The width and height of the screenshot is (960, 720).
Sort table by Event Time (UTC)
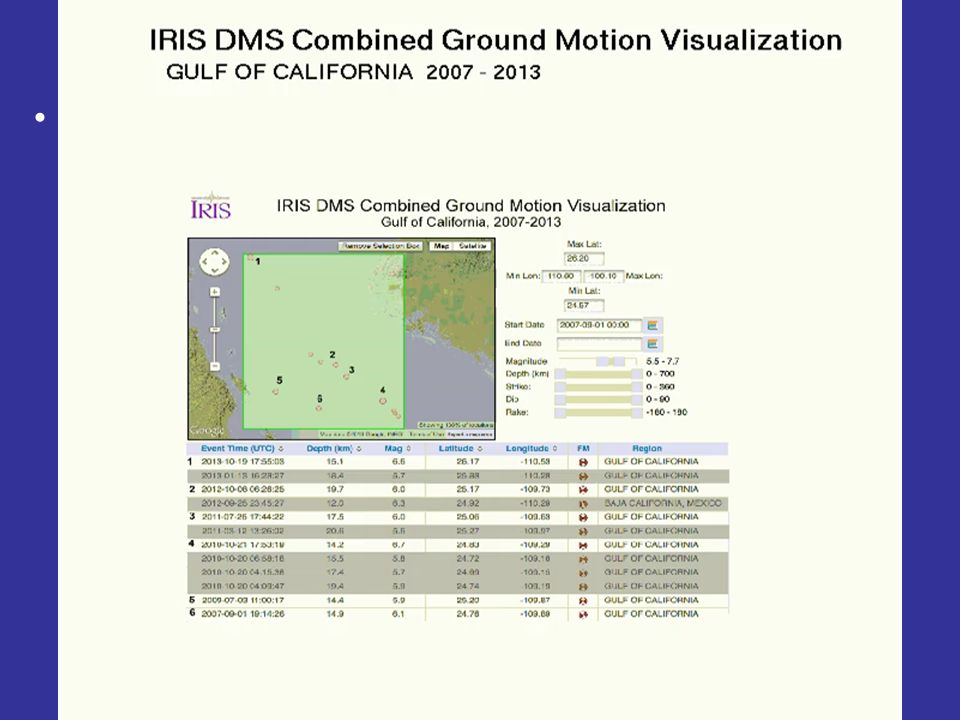(242, 449)
